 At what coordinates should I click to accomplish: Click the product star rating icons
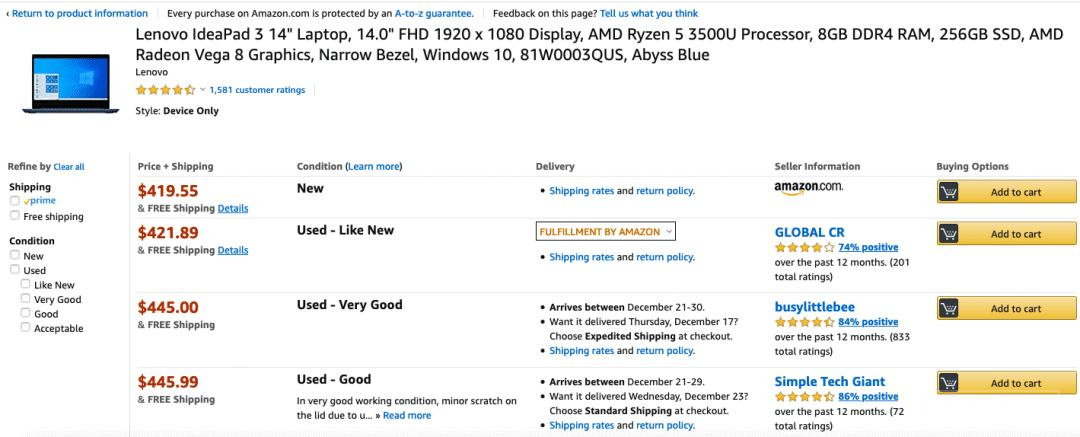(x=165, y=90)
